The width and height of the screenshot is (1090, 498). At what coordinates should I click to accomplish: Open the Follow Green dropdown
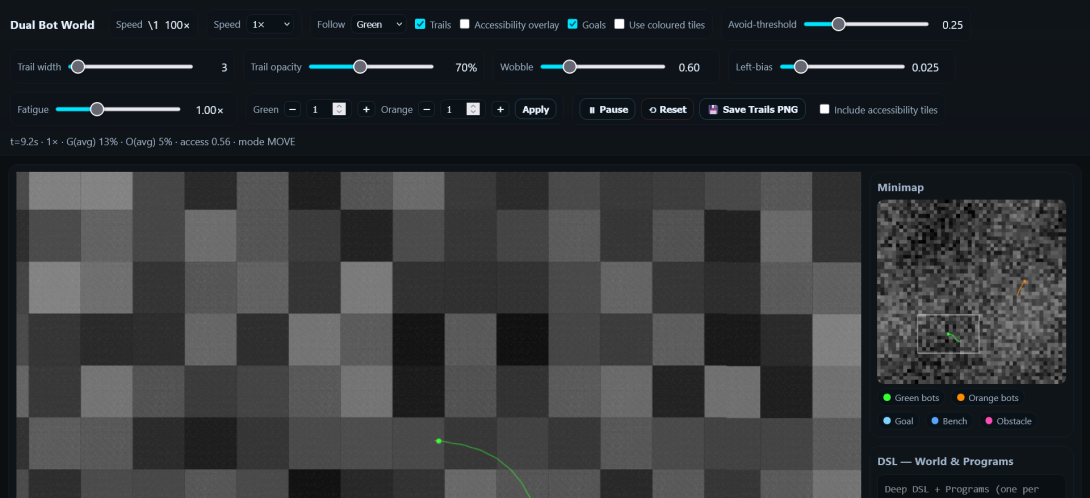tap(378, 24)
